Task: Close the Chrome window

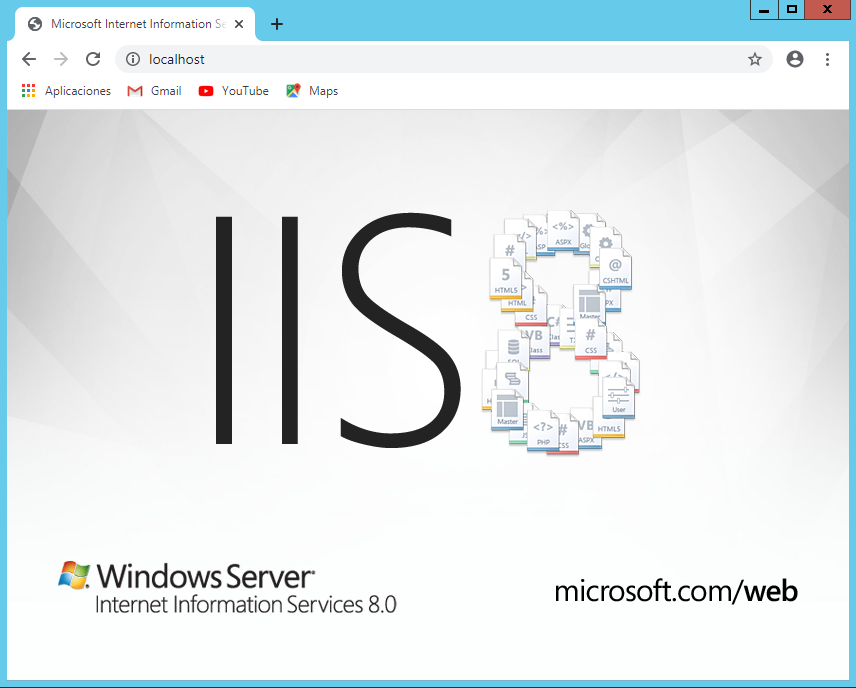Action: click(x=827, y=10)
